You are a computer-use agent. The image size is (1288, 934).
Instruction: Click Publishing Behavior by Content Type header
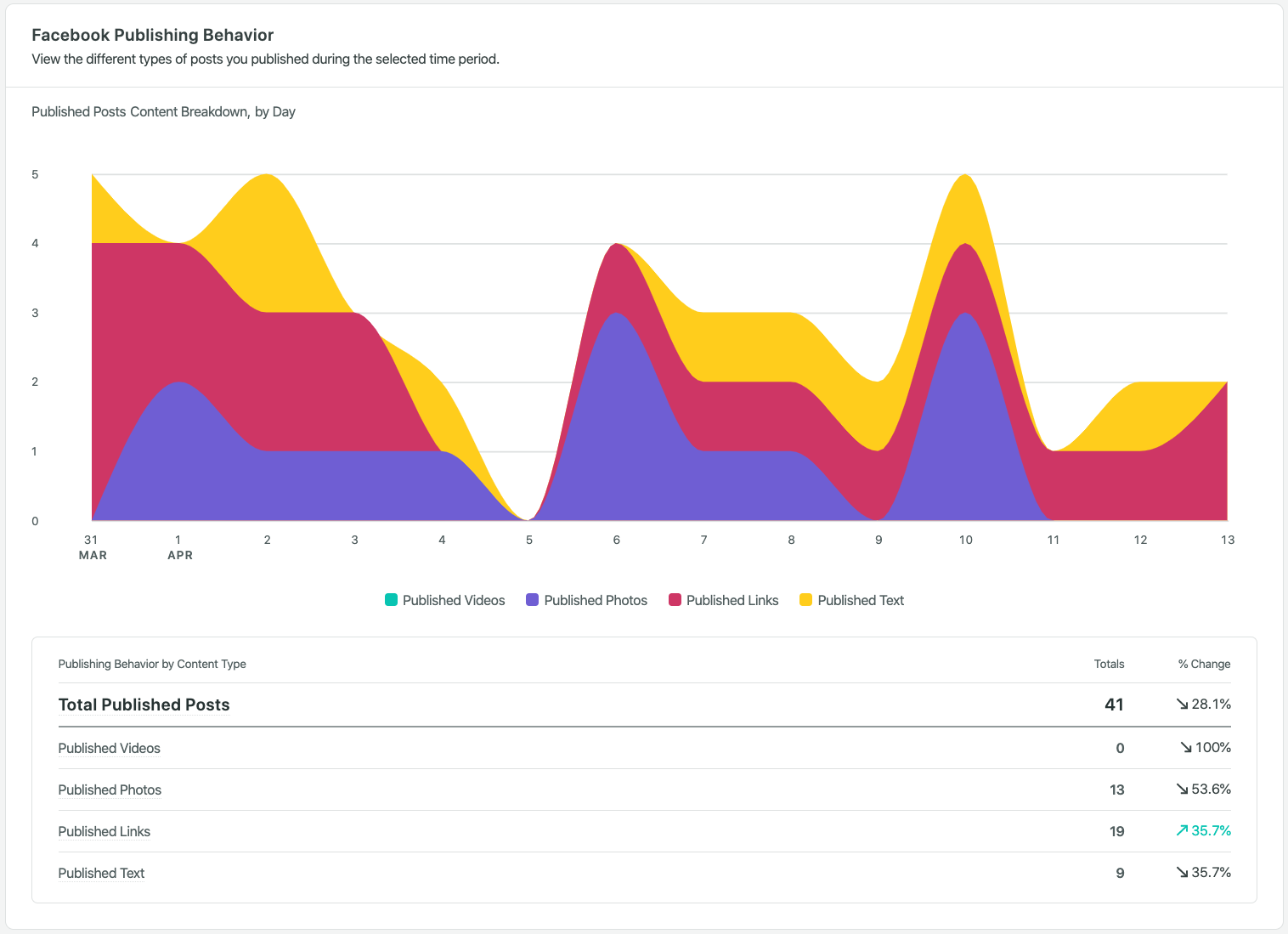point(152,664)
